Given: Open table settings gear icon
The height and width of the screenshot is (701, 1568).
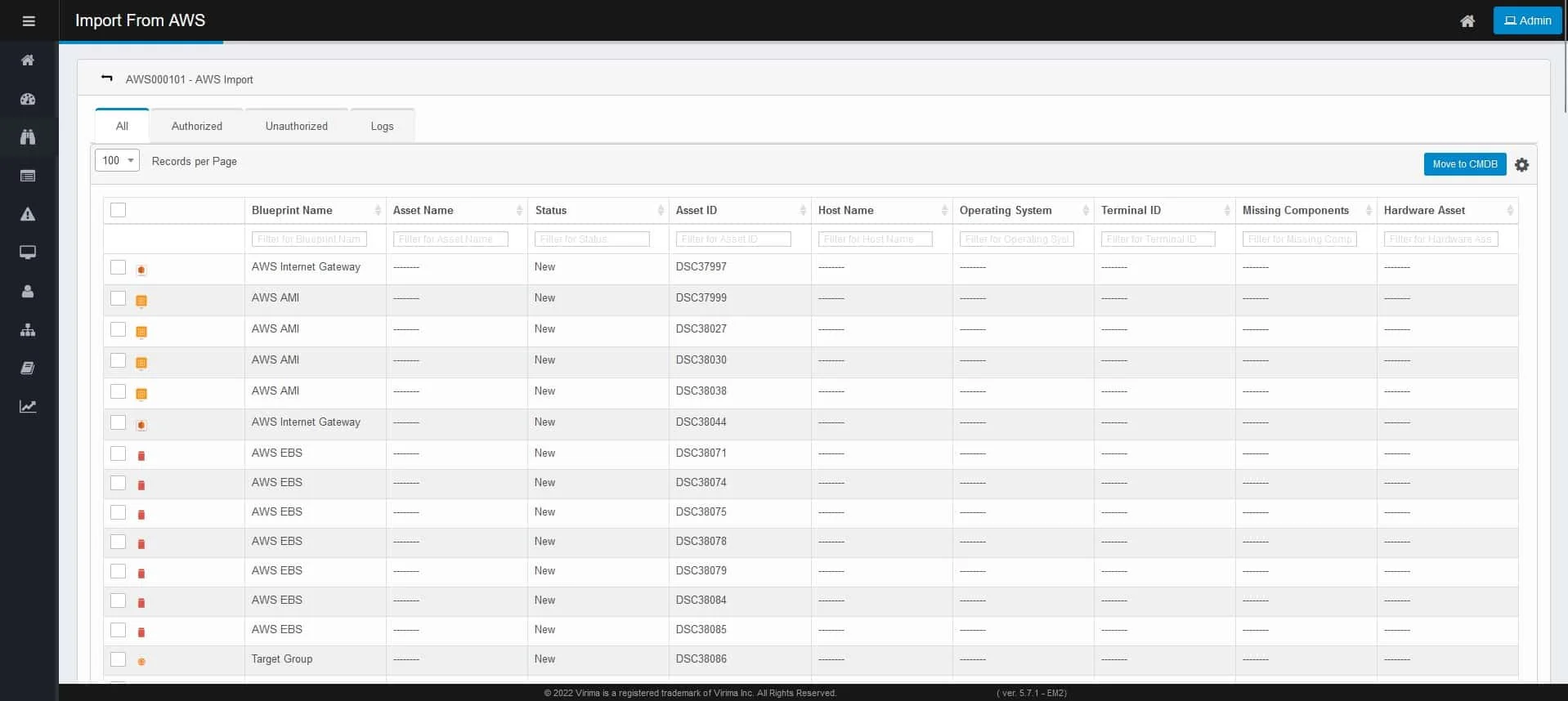Looking at the screenshot, I should 1521,165.
